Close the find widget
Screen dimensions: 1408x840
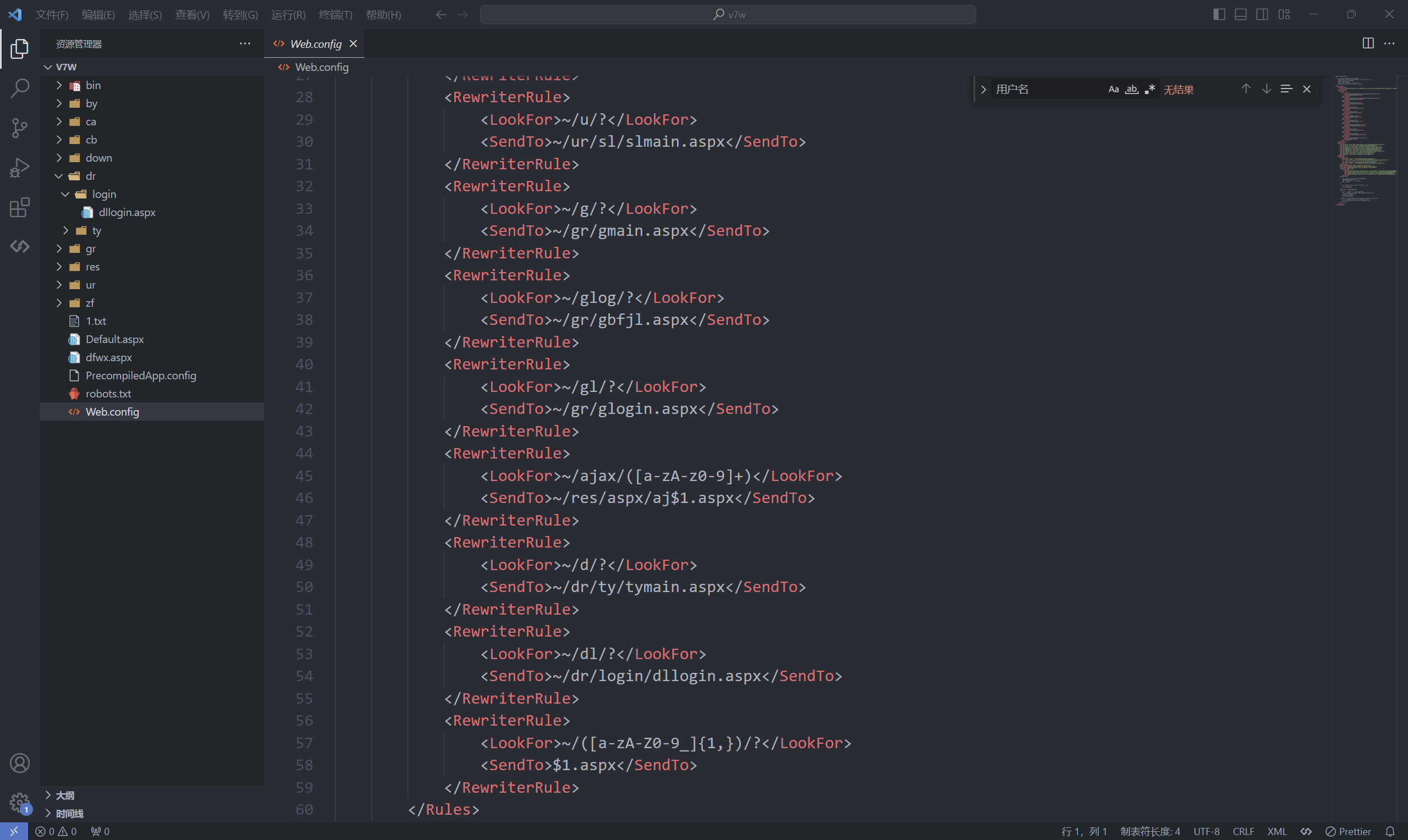pos(1307,89)
